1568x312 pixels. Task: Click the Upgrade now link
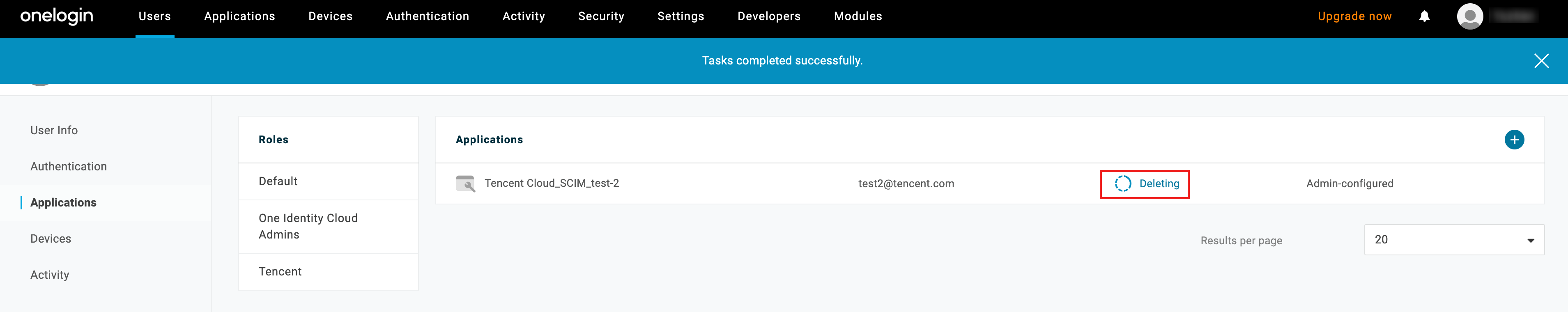pyautogui.click(x=1354, y=16)
